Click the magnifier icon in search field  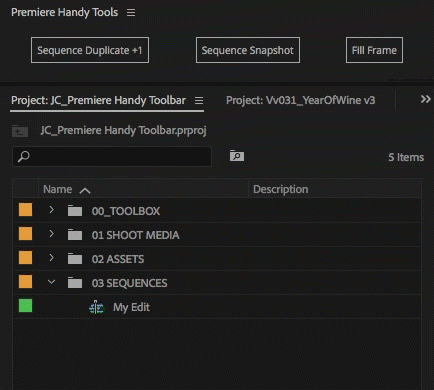click(x=24, y=156)
